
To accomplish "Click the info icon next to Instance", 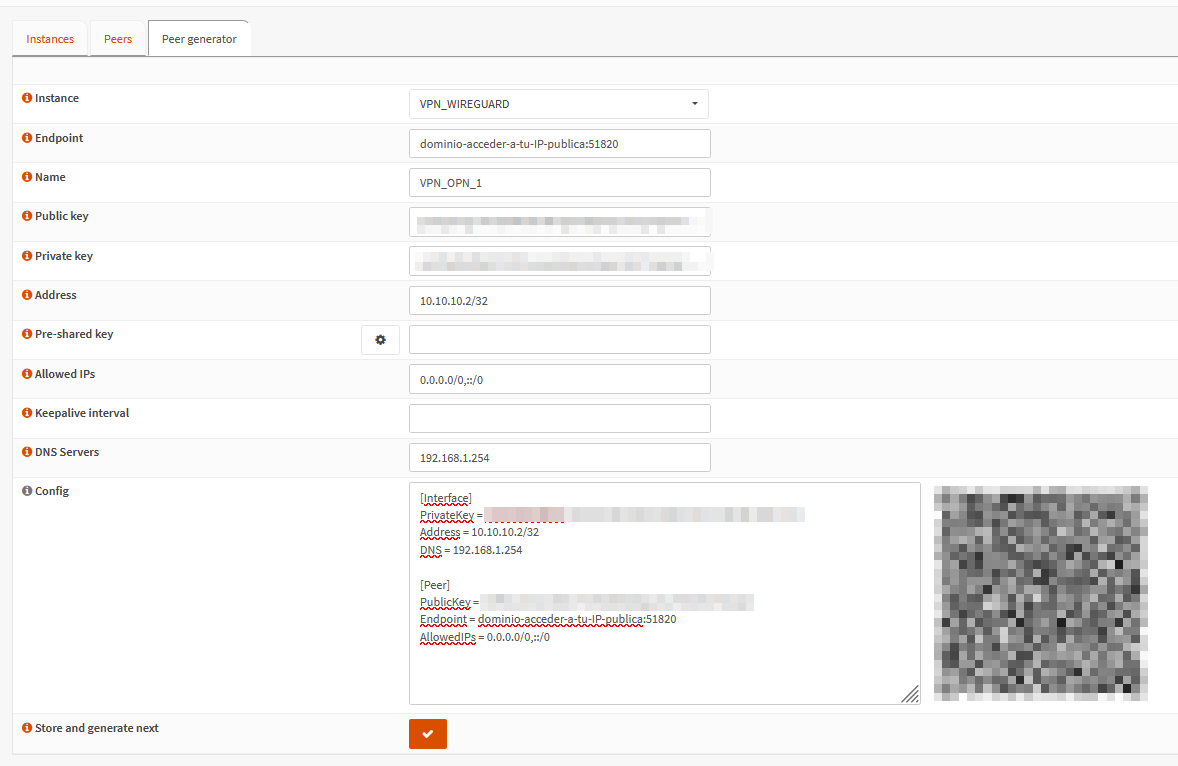I will [x=27, y=98].
